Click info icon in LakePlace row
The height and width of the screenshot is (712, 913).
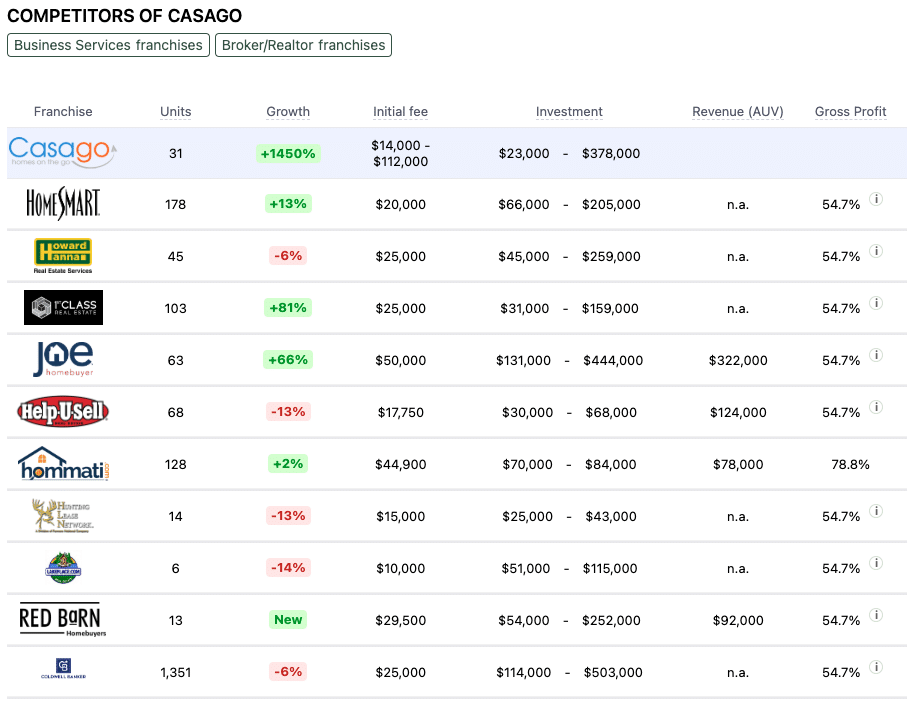pyautogui.click(x=876, y=562)
